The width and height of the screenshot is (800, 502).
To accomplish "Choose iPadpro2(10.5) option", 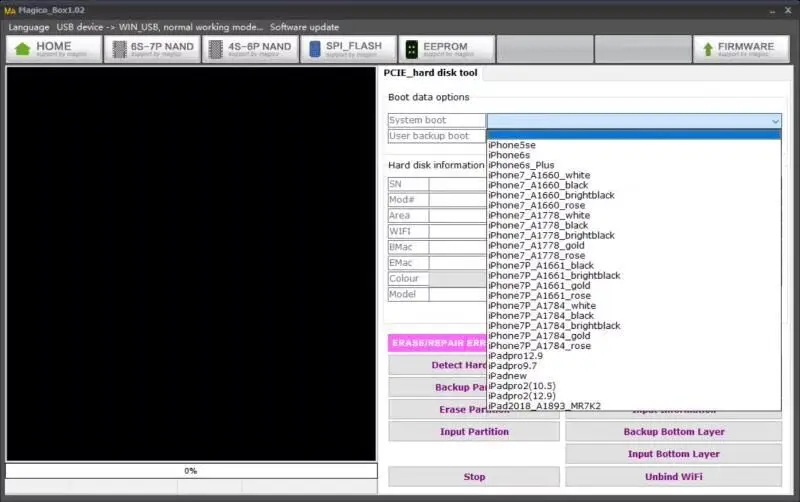I will pos(634,386).
